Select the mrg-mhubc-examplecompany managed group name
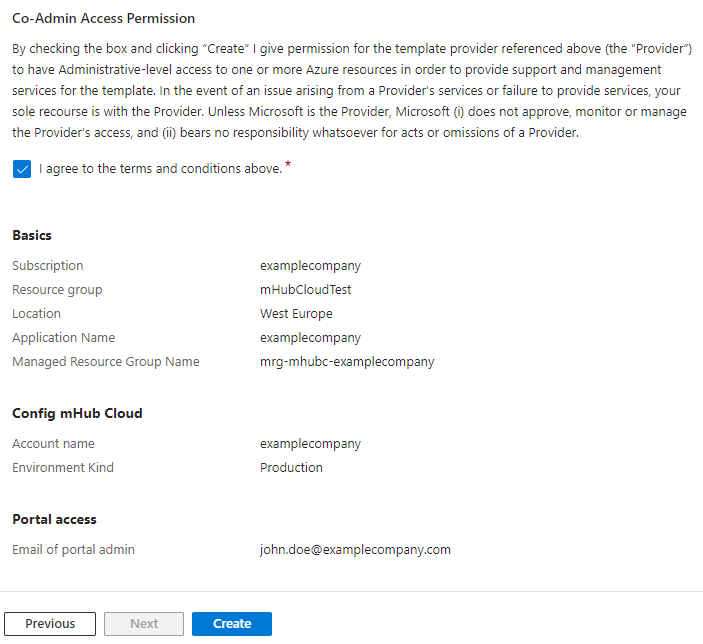Screen dimensions: 703x644 coord(347,362)
